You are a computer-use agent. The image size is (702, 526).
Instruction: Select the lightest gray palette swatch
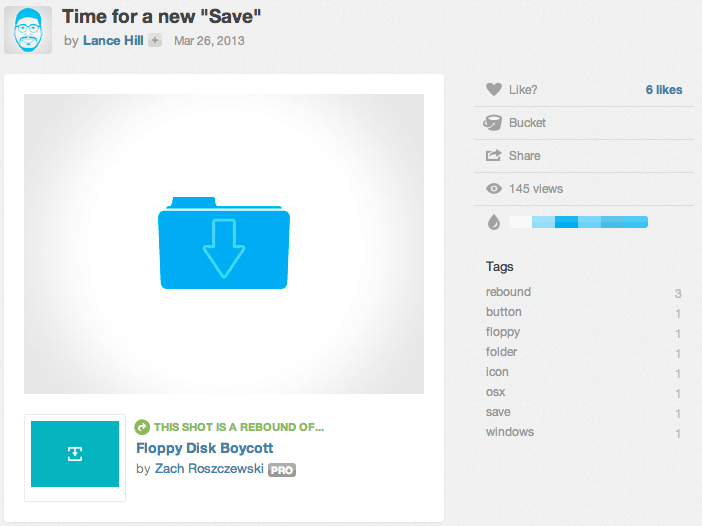(x=520, y=222)
